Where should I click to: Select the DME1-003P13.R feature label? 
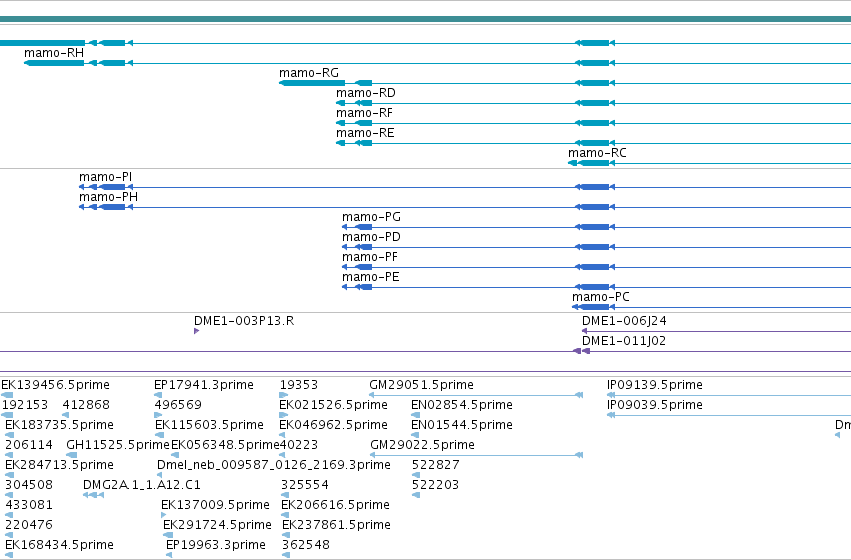pos(244,321)
